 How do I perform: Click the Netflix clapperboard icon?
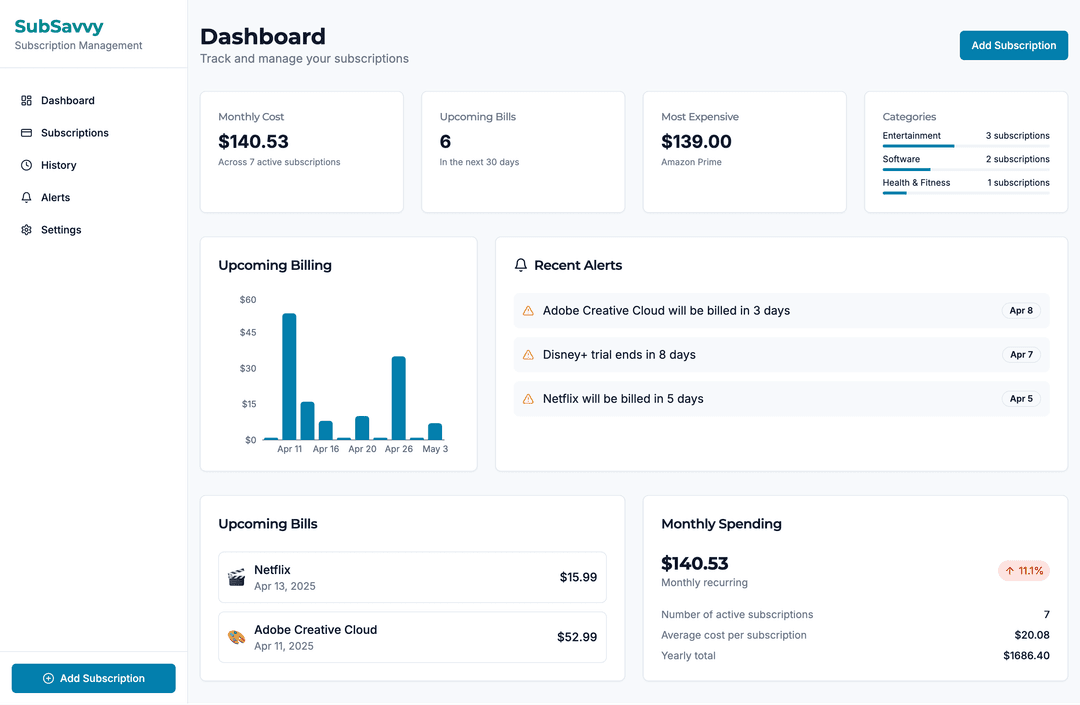coord(236,577)
